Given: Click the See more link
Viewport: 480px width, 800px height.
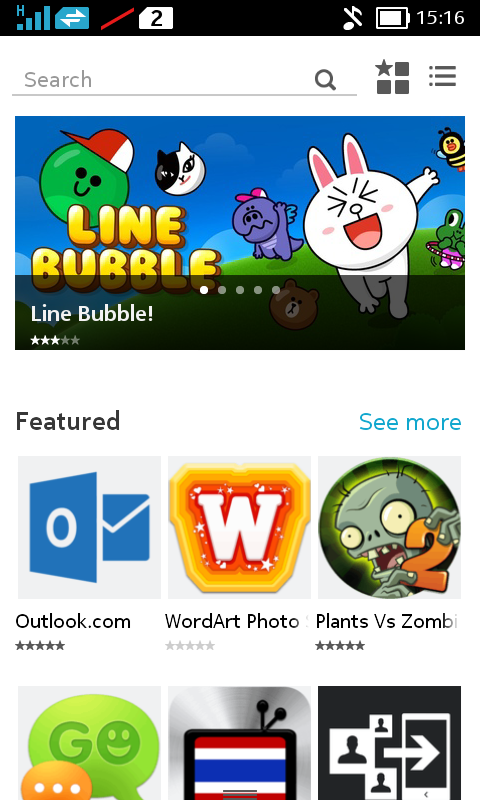Looking at the screenshot, I should (x=410, y=422).
